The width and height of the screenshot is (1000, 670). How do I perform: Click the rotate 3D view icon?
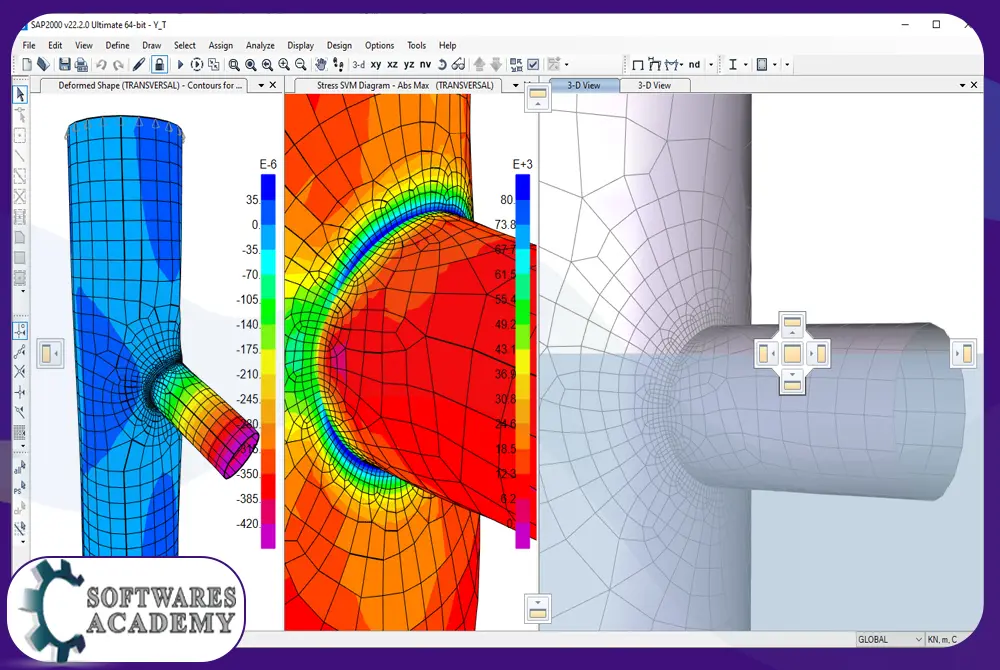point(442,64)
